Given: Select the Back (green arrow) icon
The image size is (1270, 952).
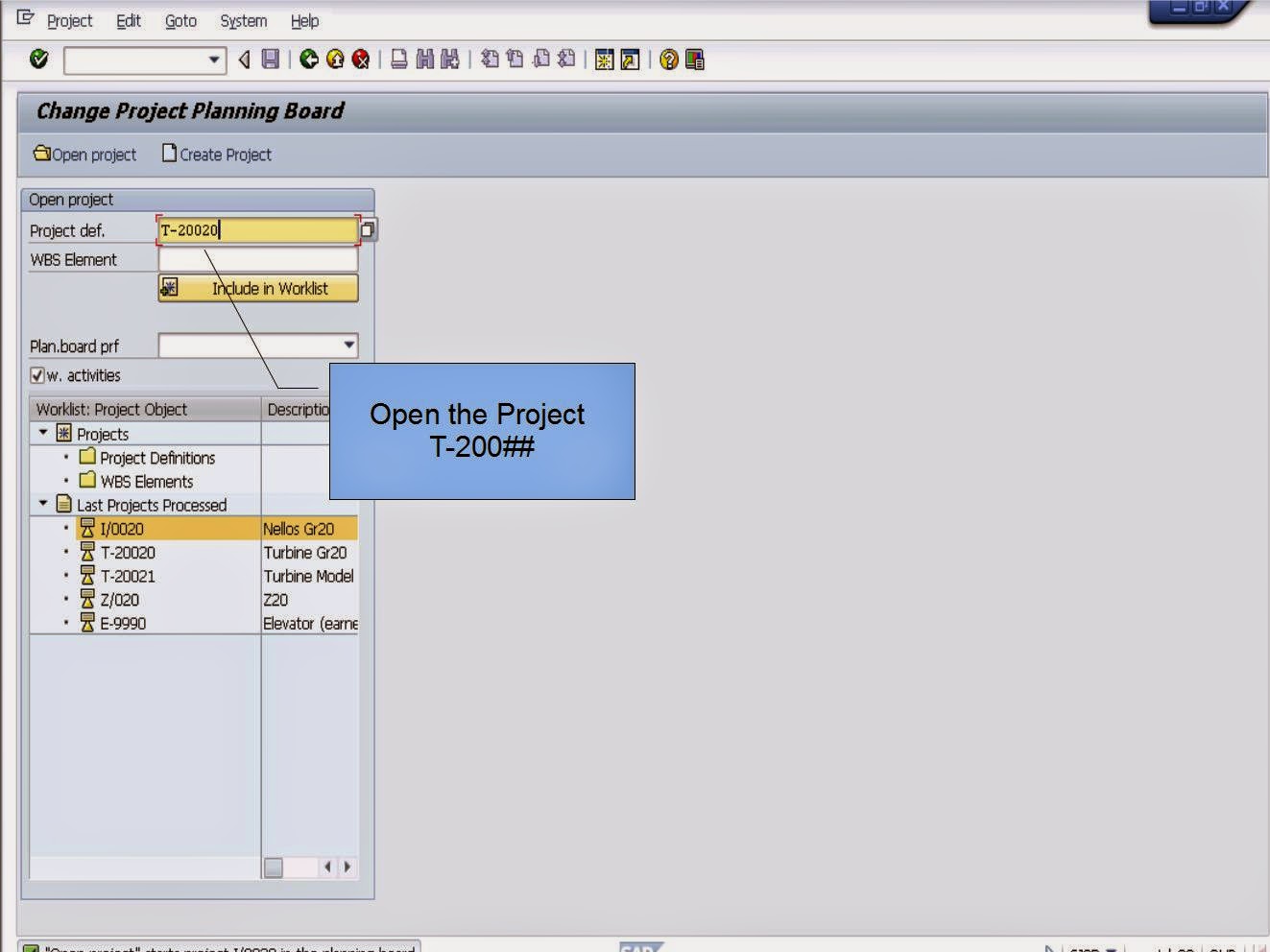Looking at the screenshot, I should click(x=306, y=59).
